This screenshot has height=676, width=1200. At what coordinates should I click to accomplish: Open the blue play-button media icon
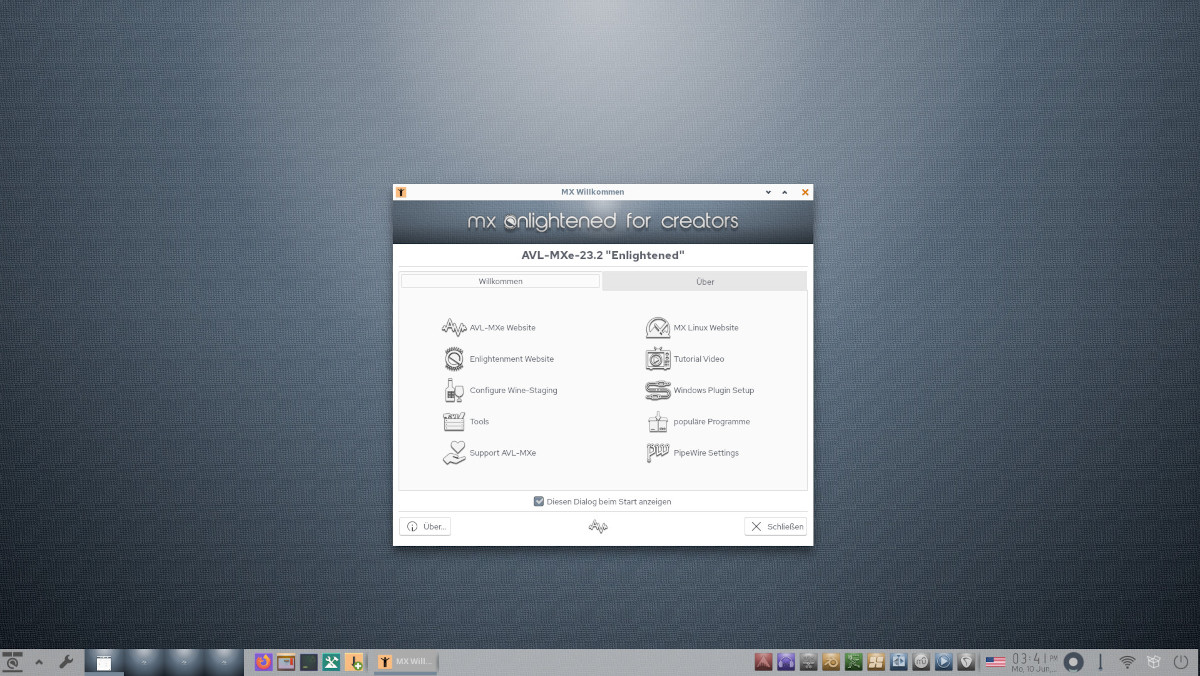943,662
